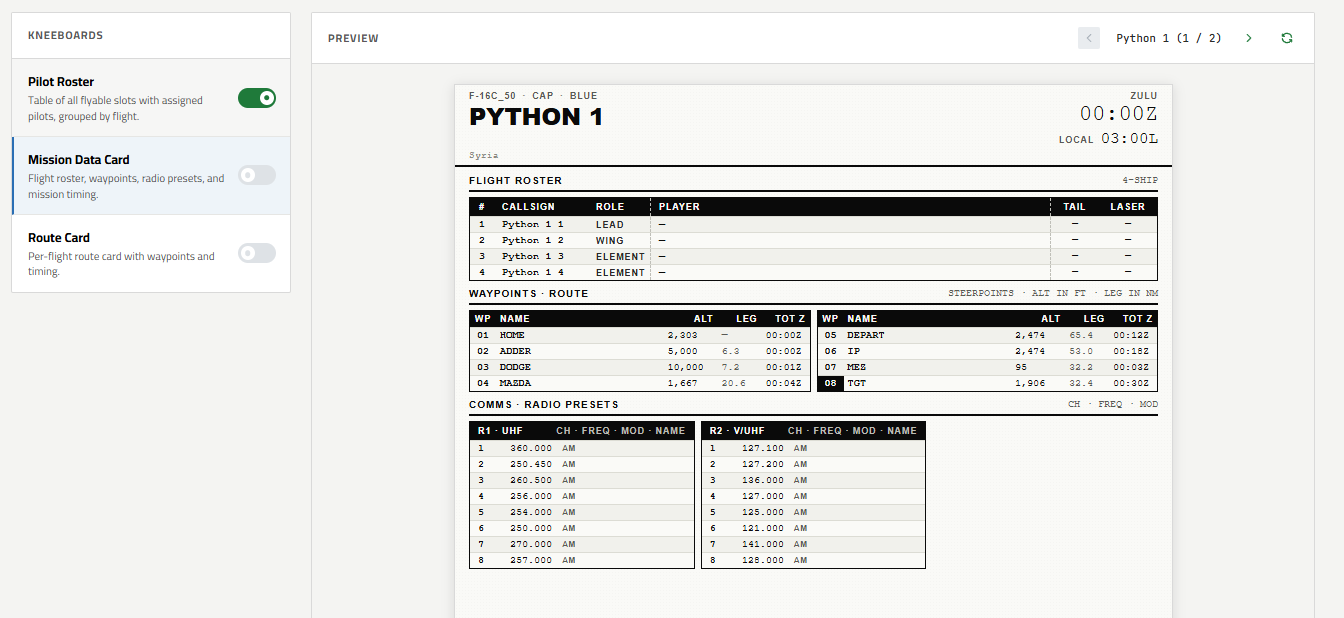
Task: Select the Pilot Roster entry
Action: coord(151,98)
